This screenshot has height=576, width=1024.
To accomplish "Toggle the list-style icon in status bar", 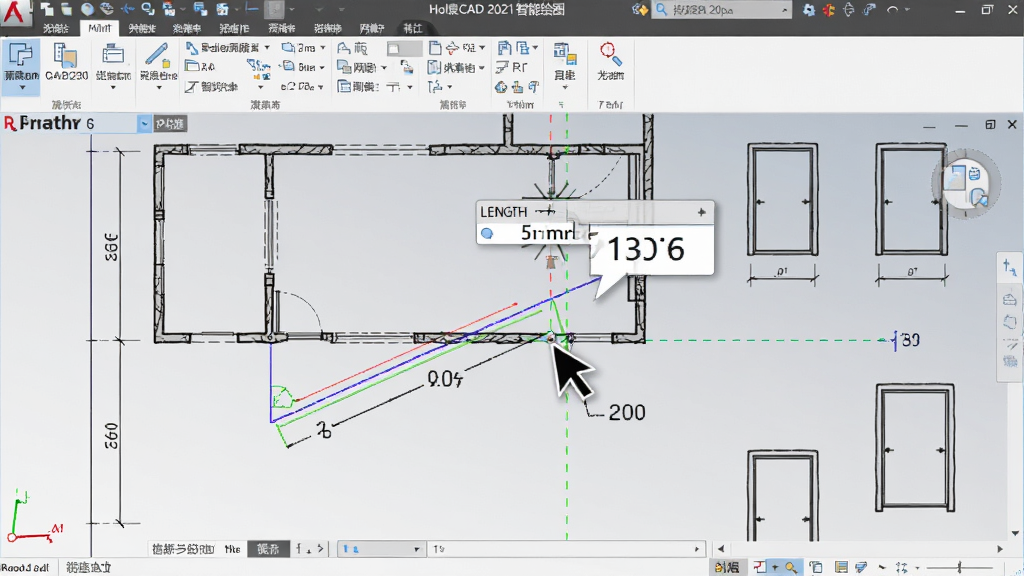I will (841, 567).
